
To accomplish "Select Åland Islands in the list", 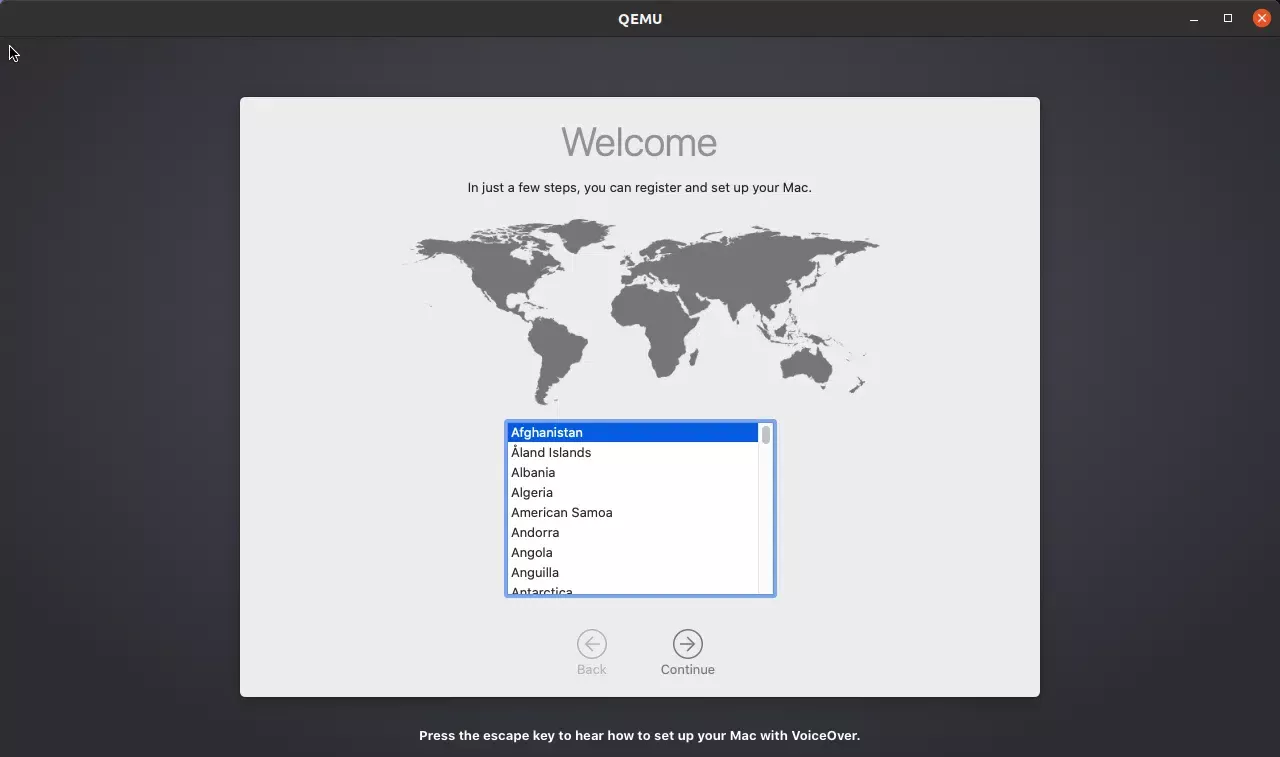I will (632, 453).
